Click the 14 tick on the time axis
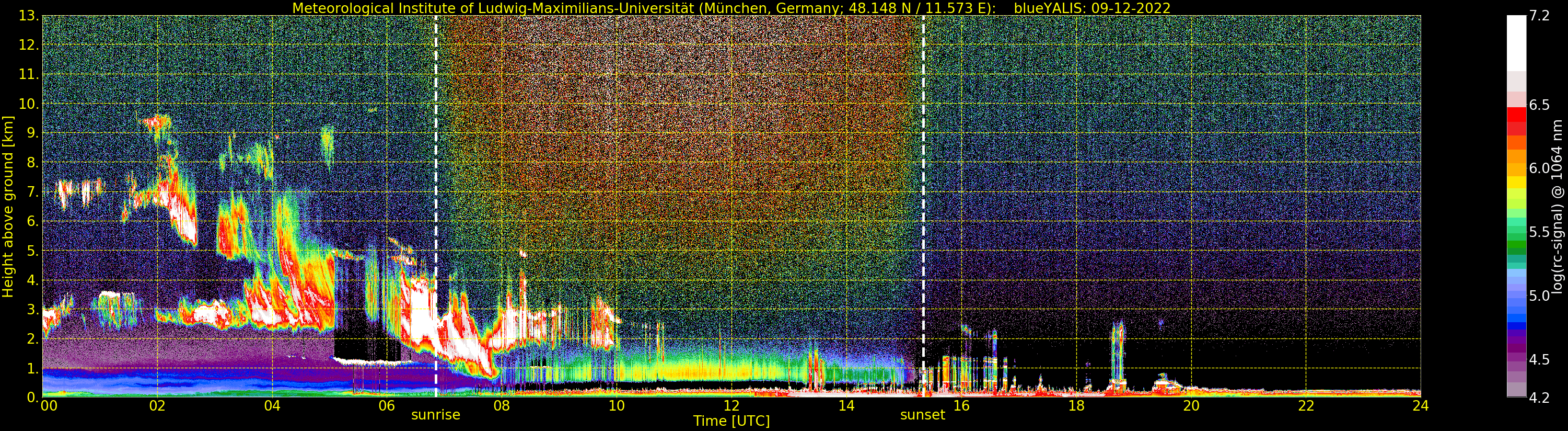Image resolution: width=1568 pixels, height=431 pixels. pos(846,405)
